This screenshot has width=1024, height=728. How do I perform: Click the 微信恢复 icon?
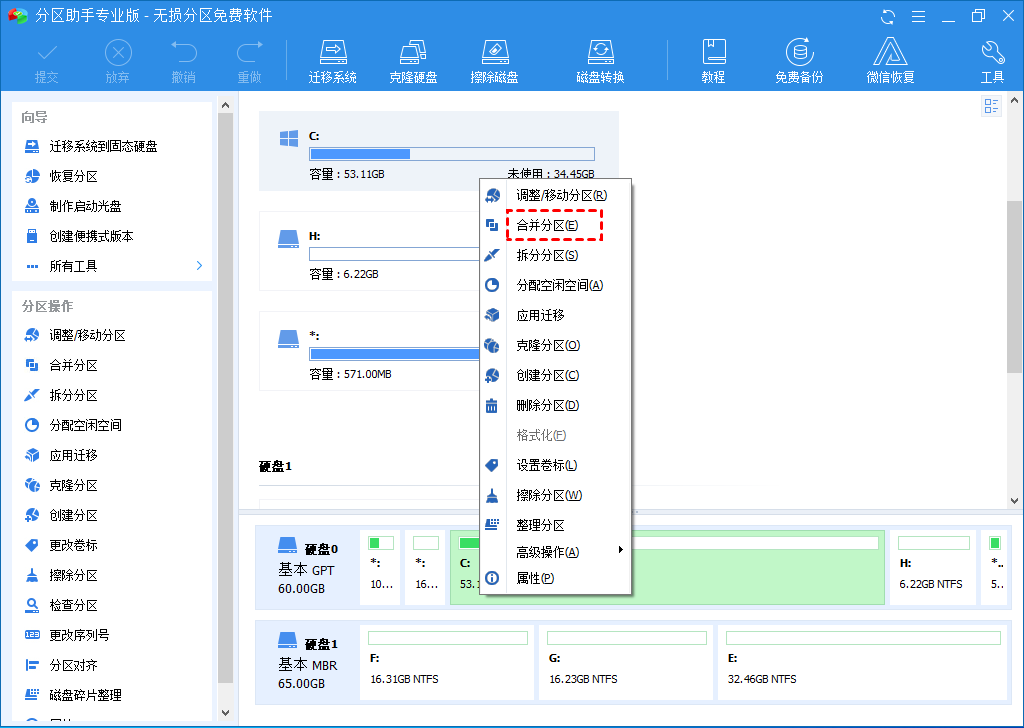point(888,58)
